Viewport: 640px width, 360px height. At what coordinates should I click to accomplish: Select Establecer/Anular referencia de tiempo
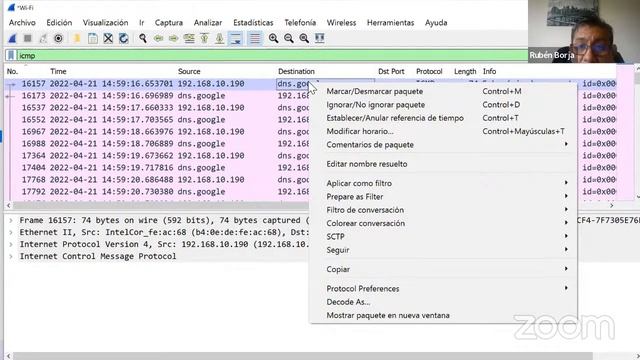coord(443,118)
